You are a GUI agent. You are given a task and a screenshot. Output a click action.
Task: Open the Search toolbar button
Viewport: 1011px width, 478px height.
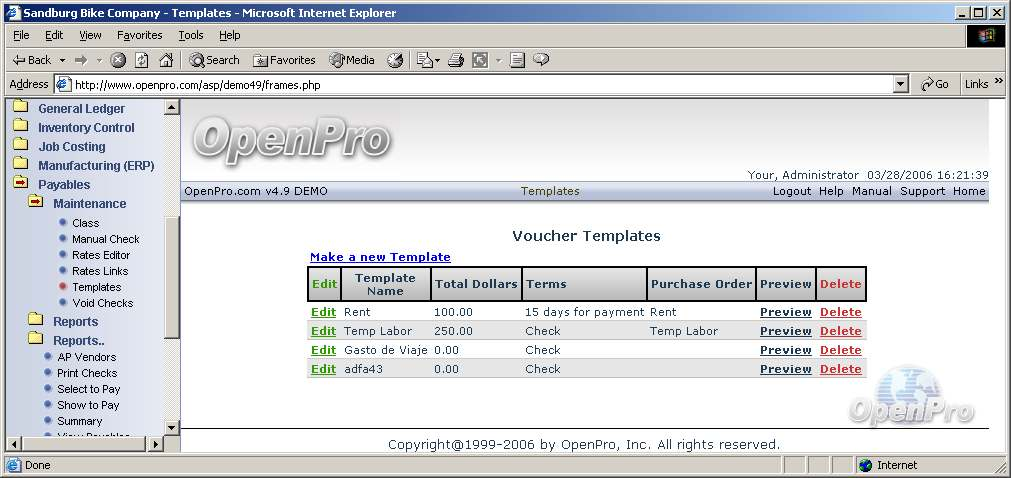pyautogui.click(x=214, y=60)
